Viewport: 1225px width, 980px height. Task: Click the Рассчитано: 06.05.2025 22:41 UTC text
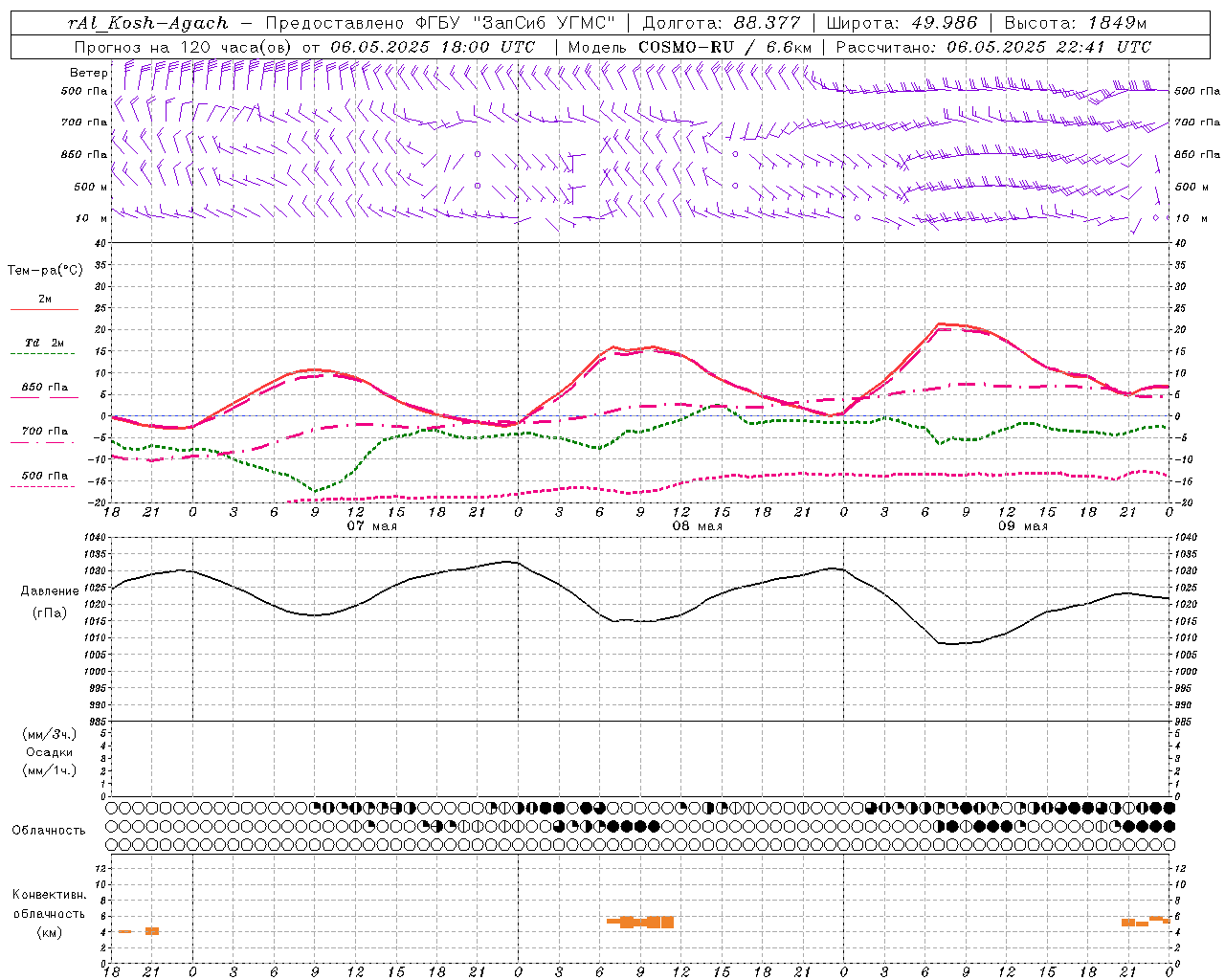point(993,47)
